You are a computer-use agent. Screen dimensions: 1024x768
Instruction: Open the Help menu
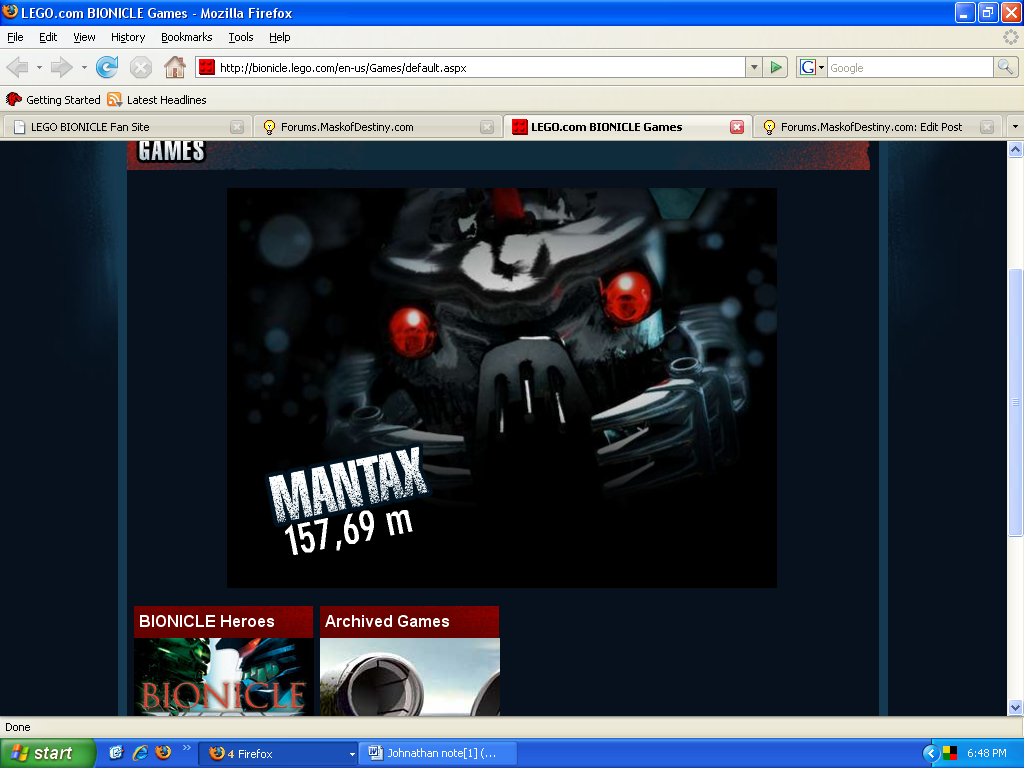[280, 37]
